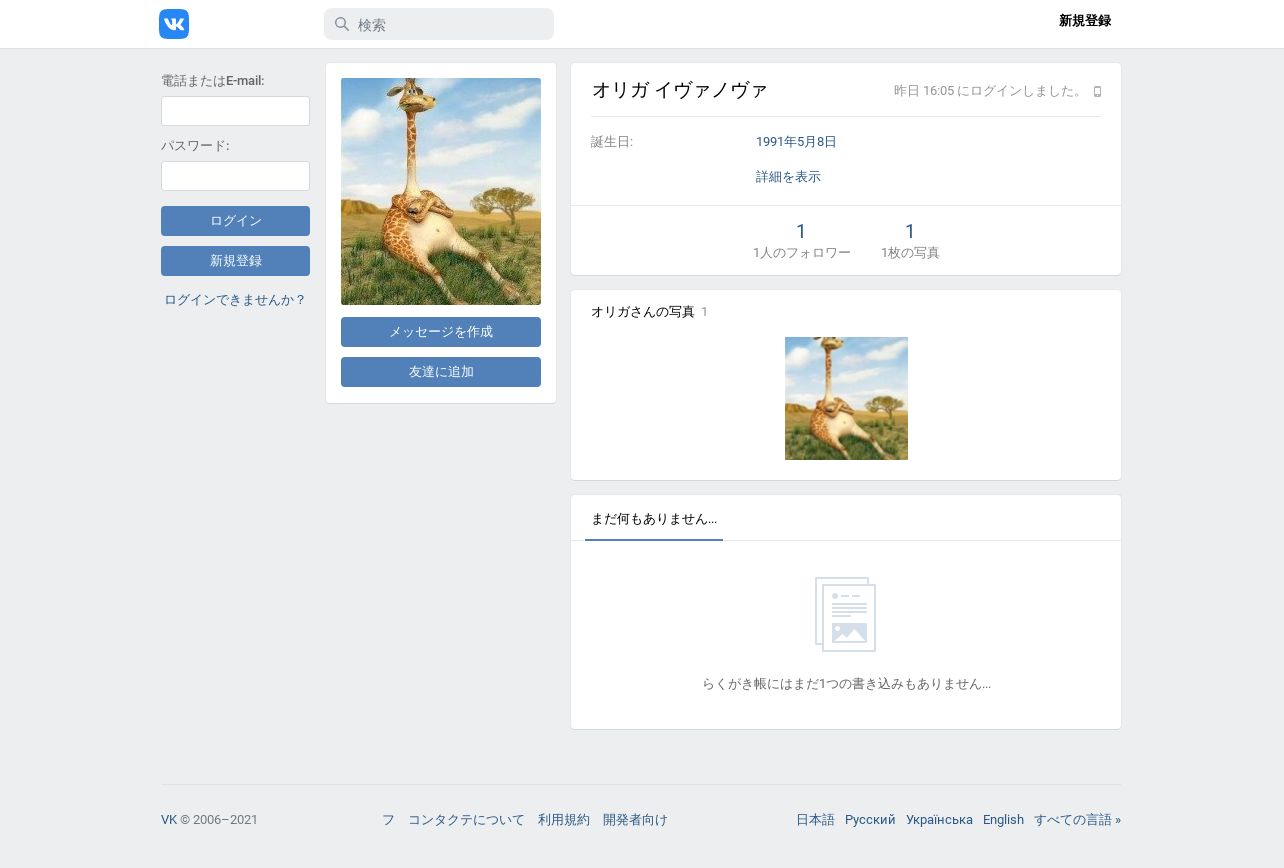Screen dimensions: 1284x868
Task: Open the フ footer link
Action: (x=388, y=820)
